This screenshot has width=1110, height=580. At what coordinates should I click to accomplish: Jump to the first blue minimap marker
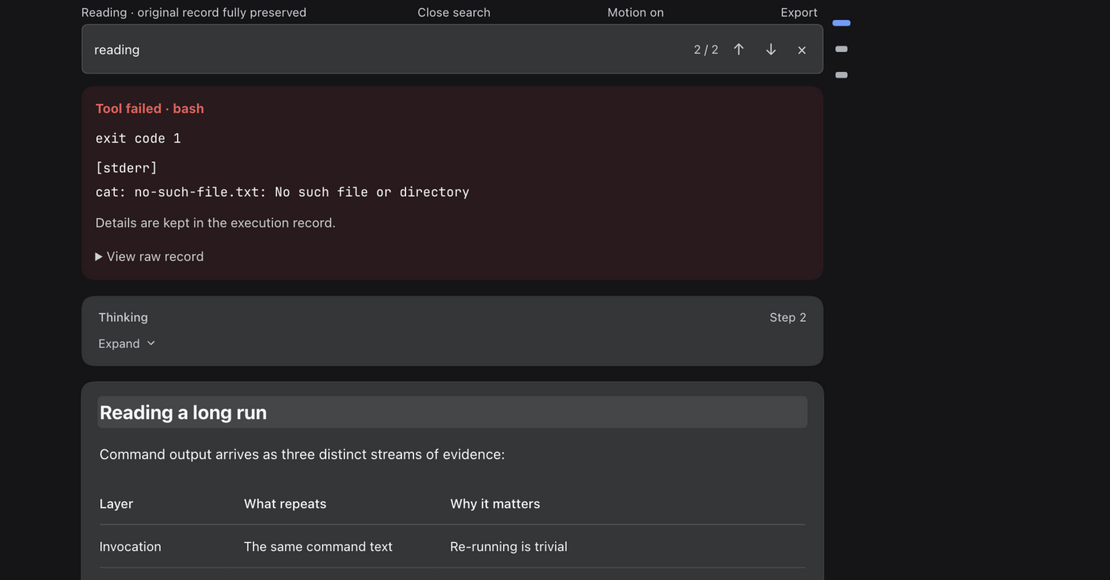(841, 23)
